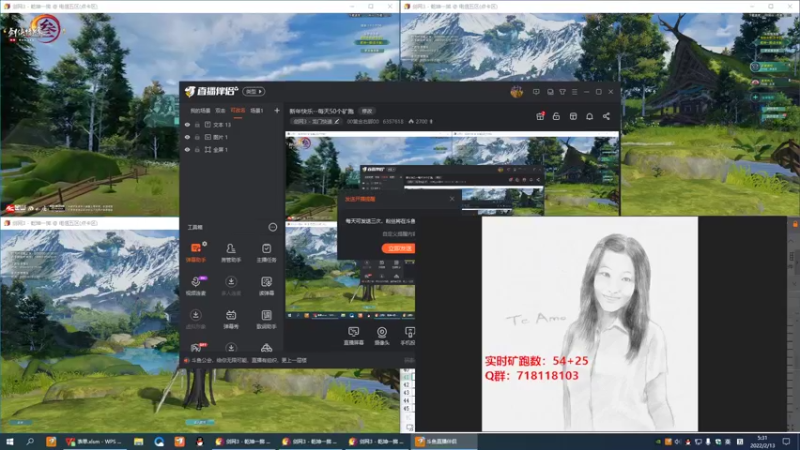Open the message icon in title bar

point(536,92)
